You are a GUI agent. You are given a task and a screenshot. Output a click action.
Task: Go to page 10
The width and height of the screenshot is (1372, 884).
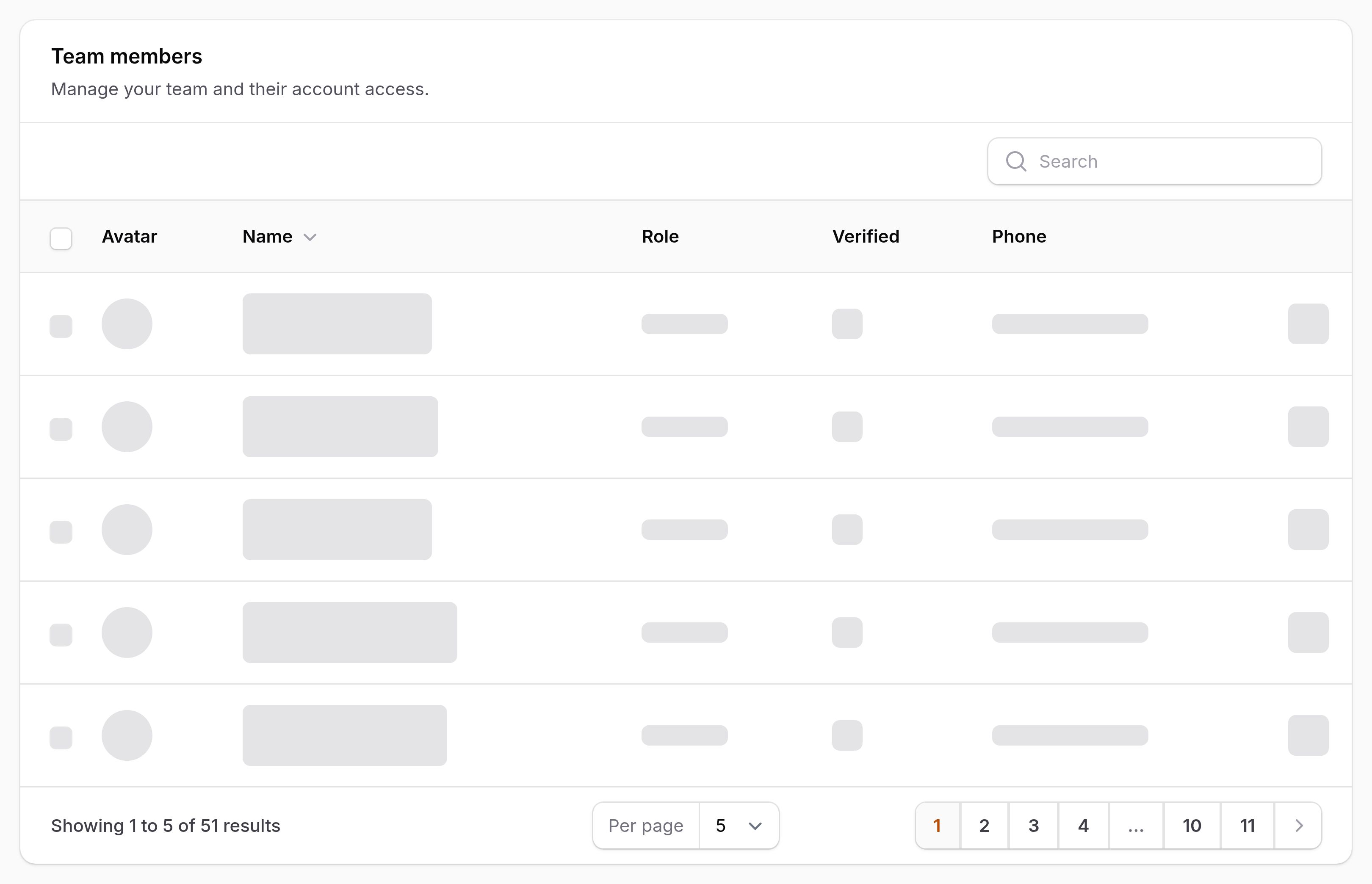point(1192,826)
